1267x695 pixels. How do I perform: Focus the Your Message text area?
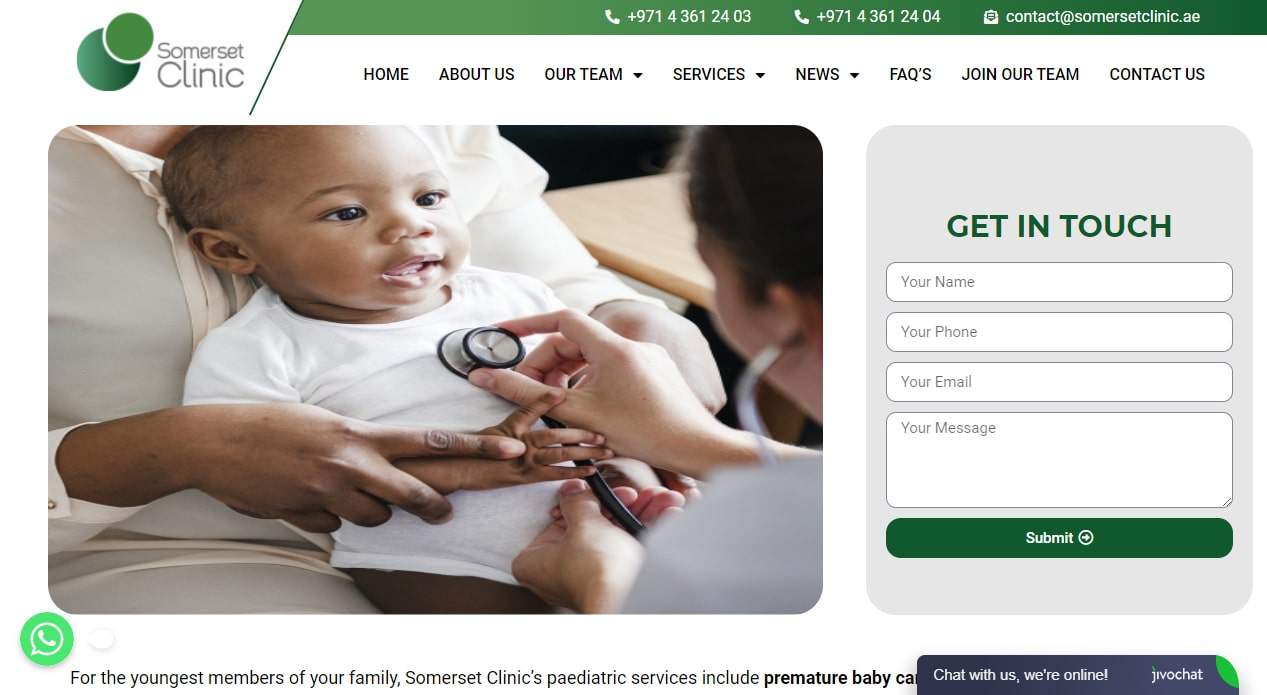click(1059, 460)
